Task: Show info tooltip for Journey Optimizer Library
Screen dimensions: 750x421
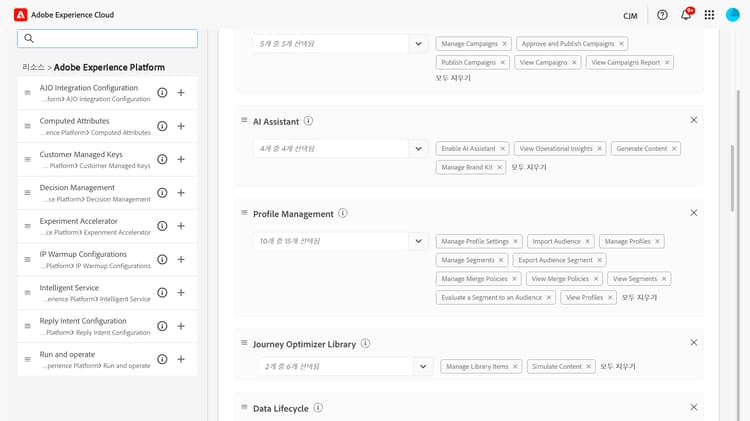Action: [365, 343]
